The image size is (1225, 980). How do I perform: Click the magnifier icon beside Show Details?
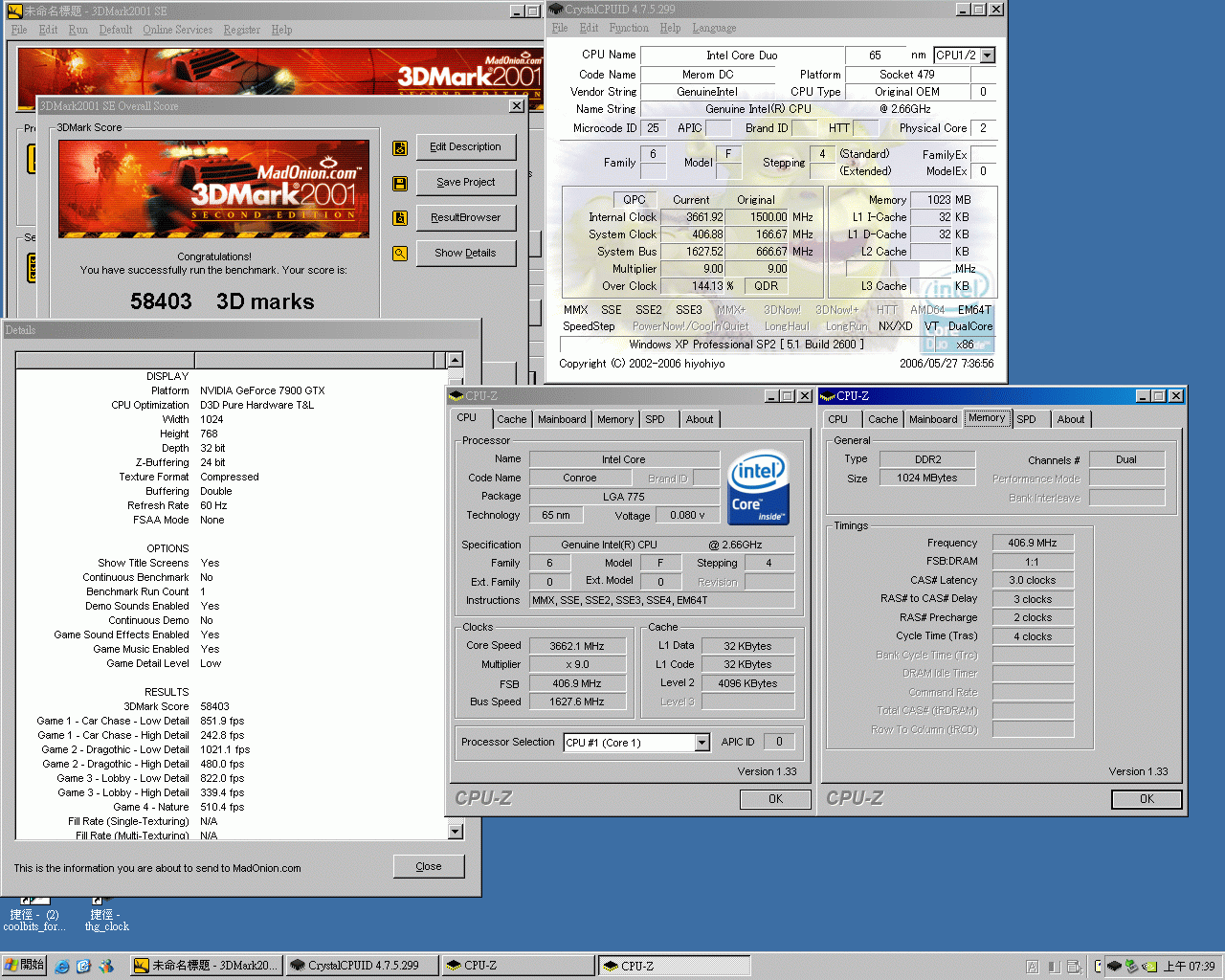click(400, 254)
